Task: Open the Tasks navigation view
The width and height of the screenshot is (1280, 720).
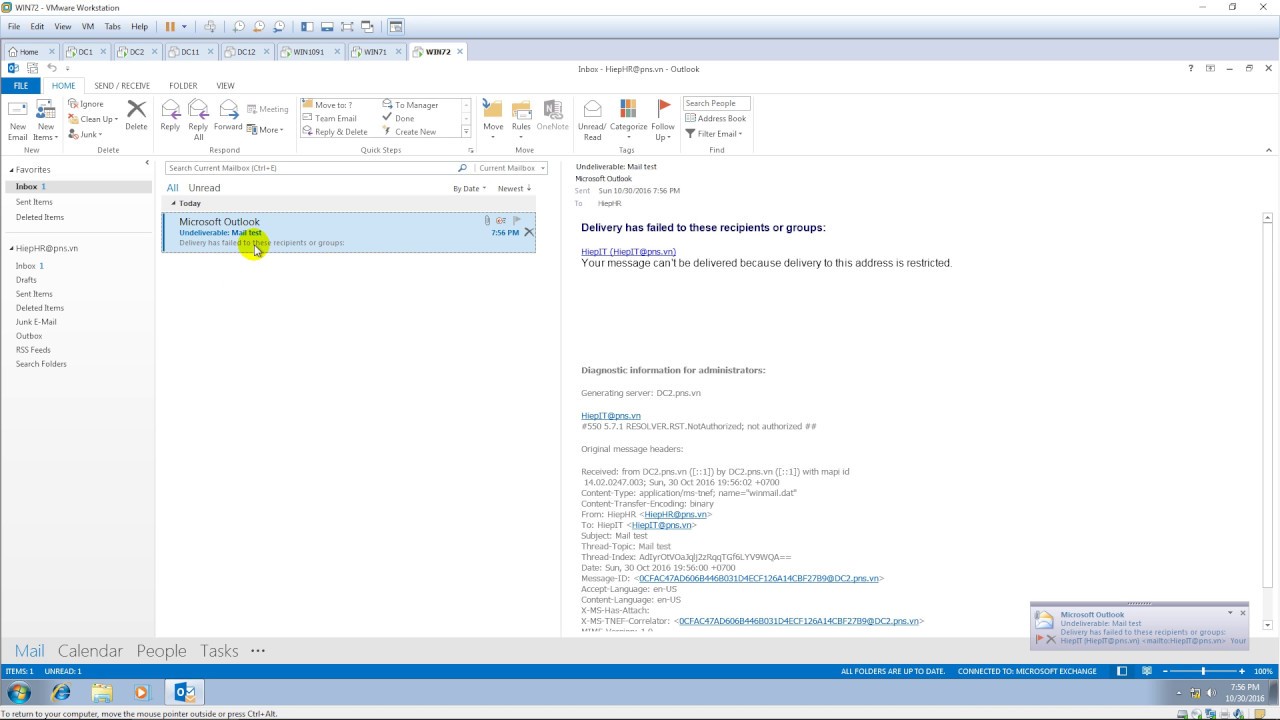Action: (219, 651)
